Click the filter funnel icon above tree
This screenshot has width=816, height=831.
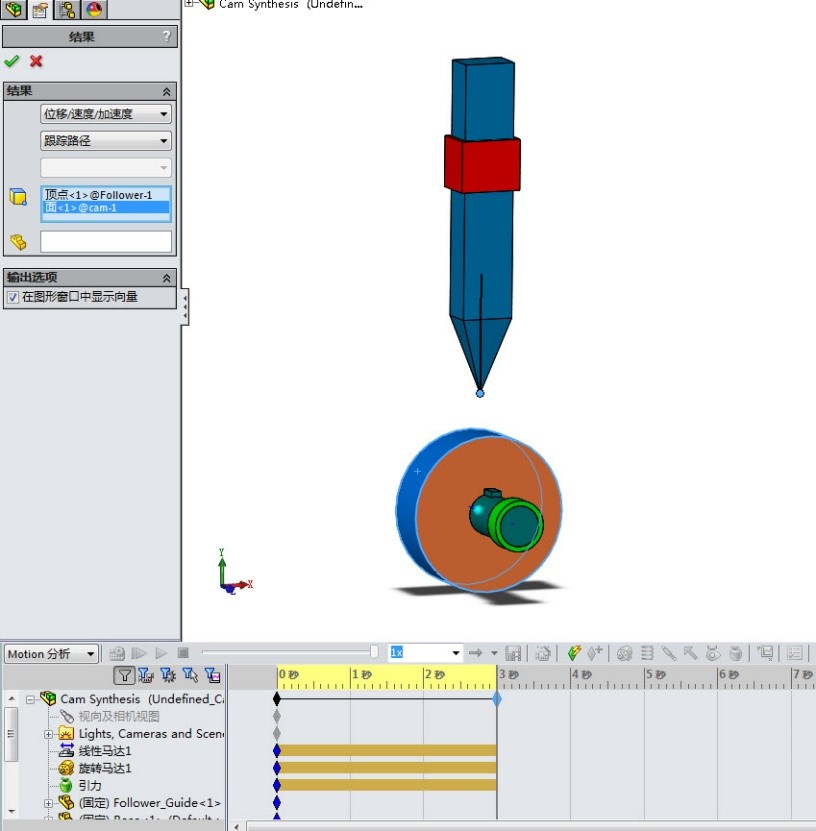click(x=123, y=676)
